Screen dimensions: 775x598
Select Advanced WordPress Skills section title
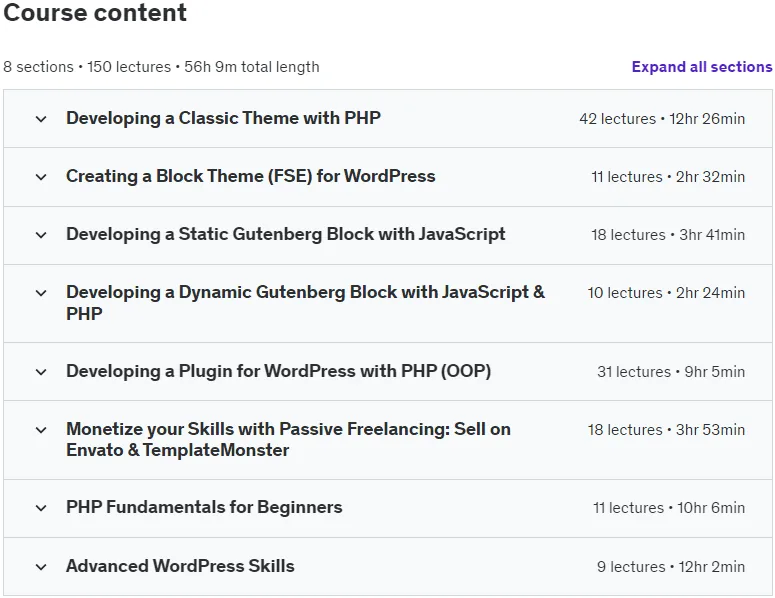[x=180, y=566]
